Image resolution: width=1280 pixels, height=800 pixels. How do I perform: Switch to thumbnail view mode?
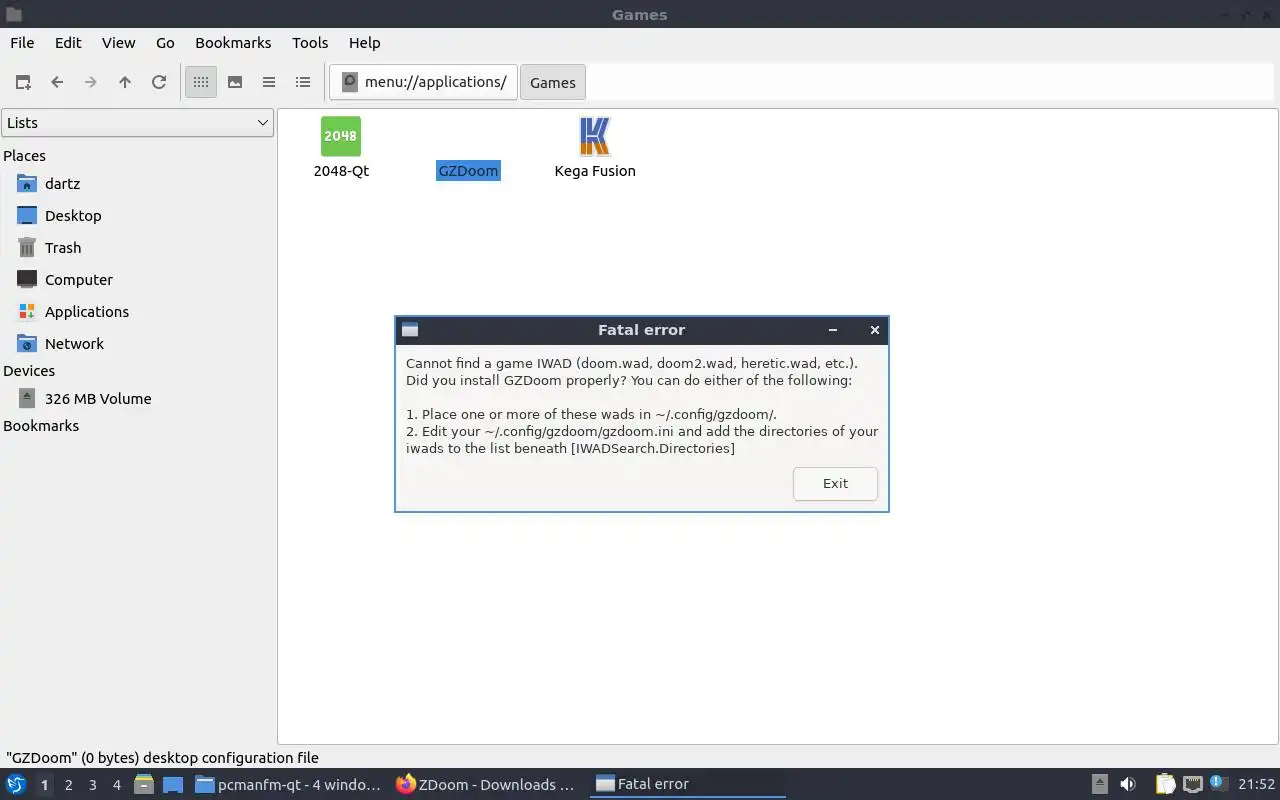pos(235,82)
